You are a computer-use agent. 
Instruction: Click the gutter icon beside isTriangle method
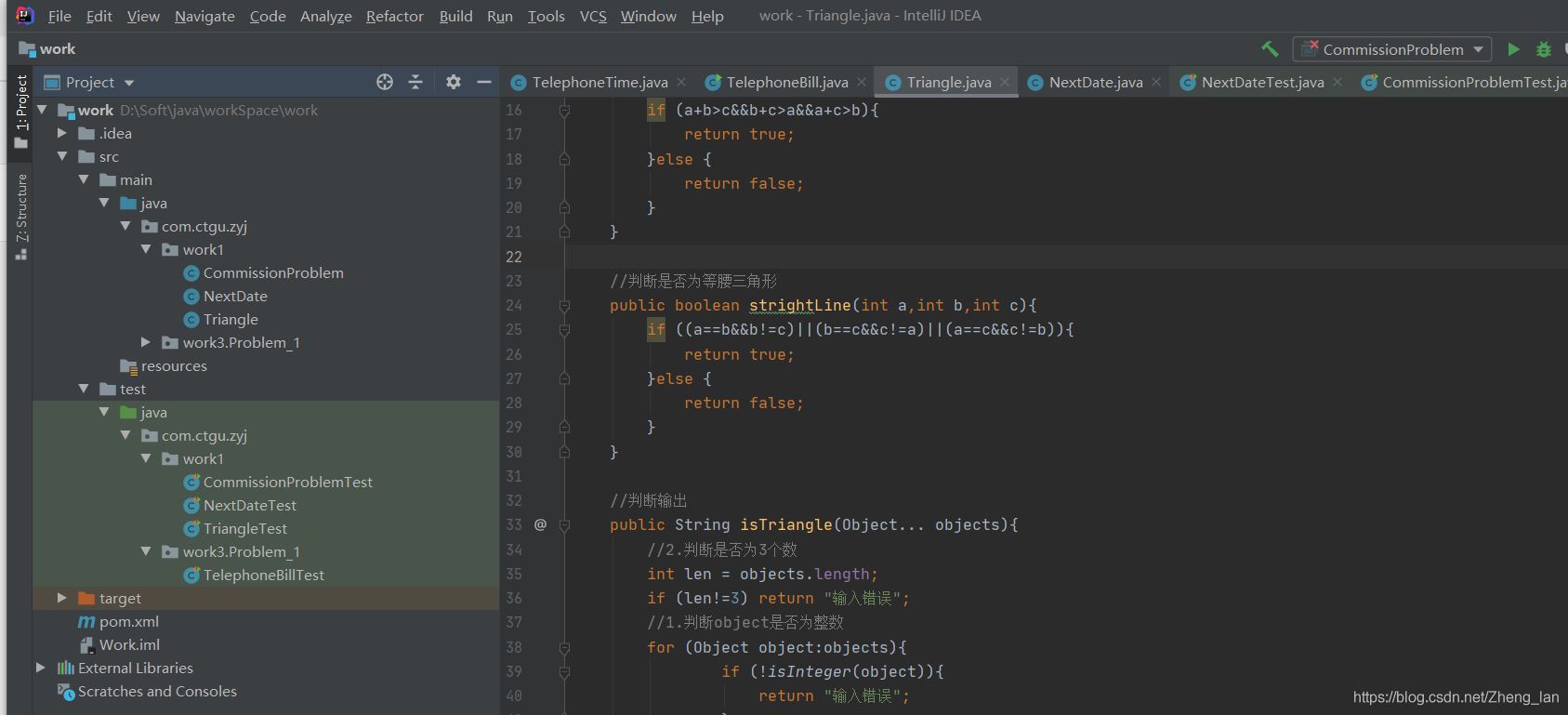540,525
